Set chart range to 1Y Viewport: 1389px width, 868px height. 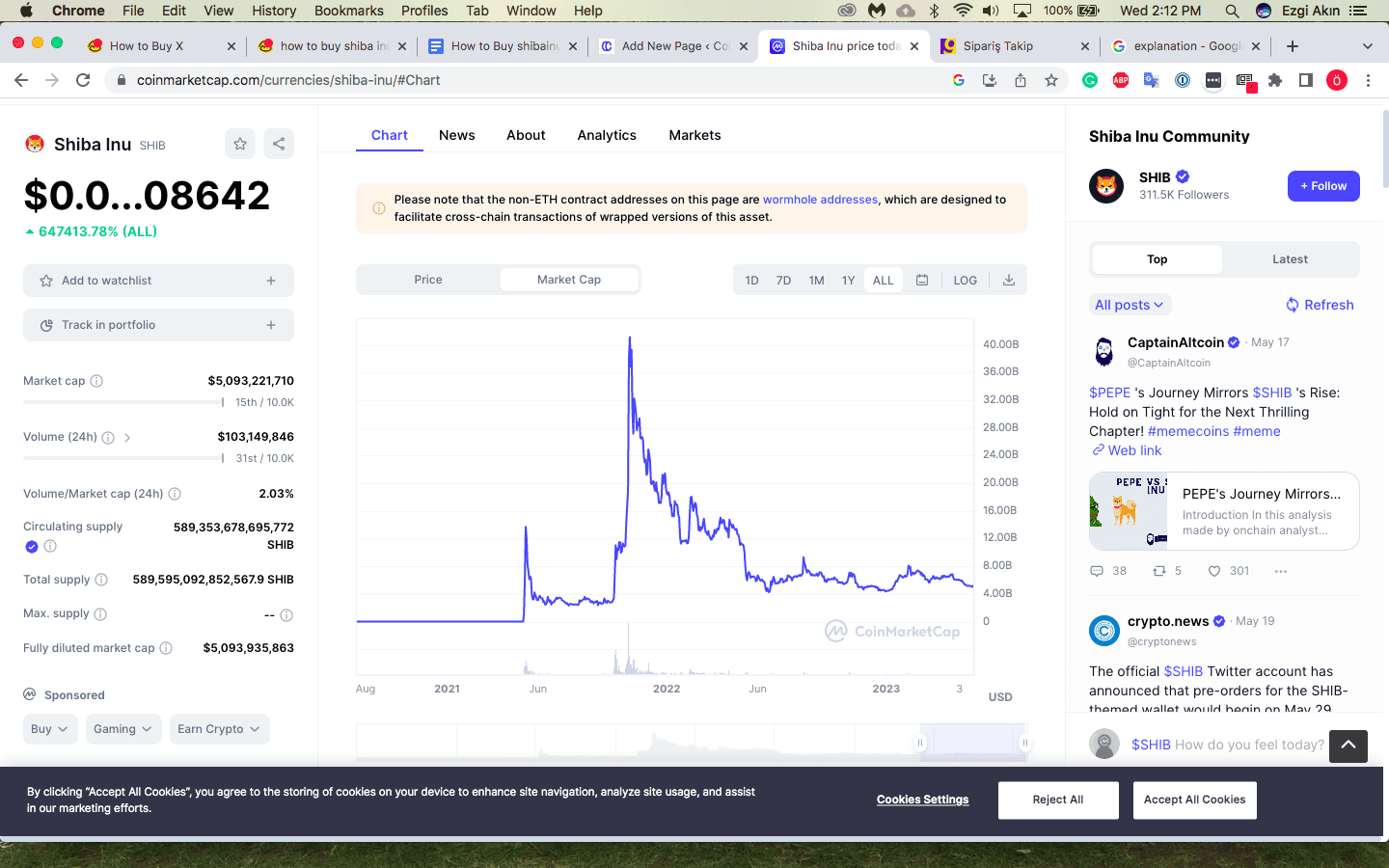[849, 280]
